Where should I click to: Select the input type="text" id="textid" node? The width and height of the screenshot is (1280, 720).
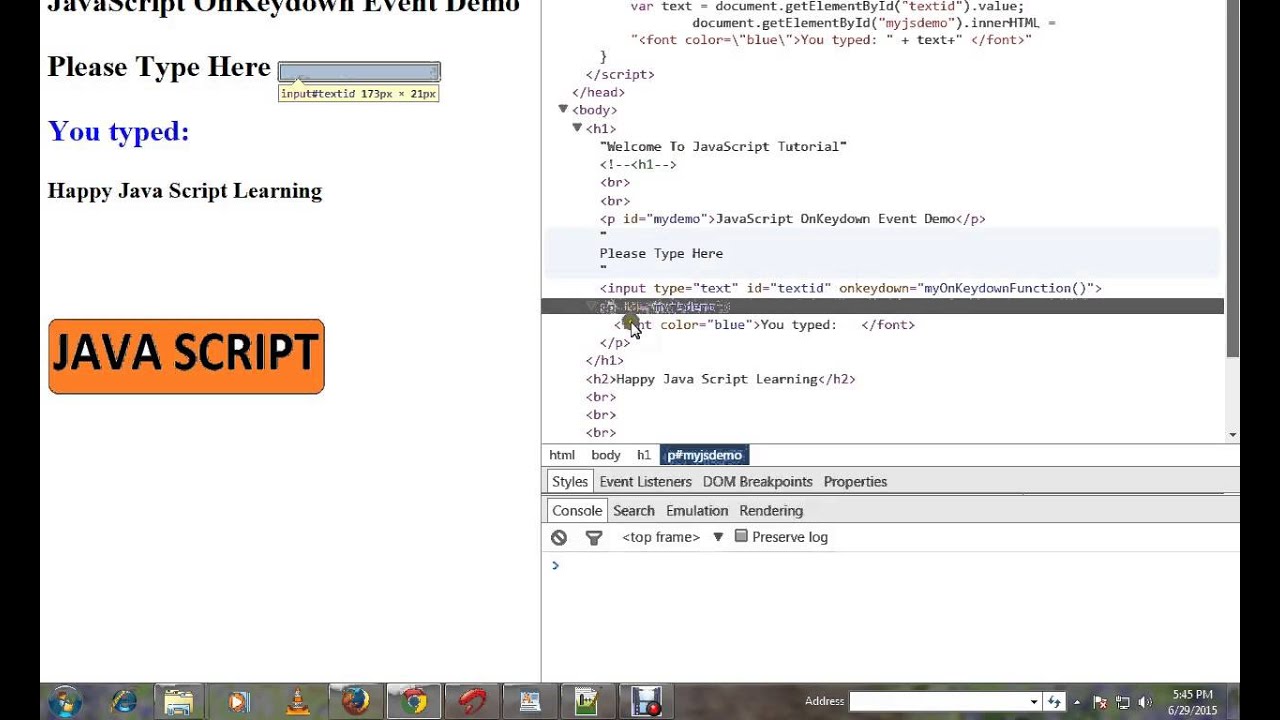click(851, 289)
